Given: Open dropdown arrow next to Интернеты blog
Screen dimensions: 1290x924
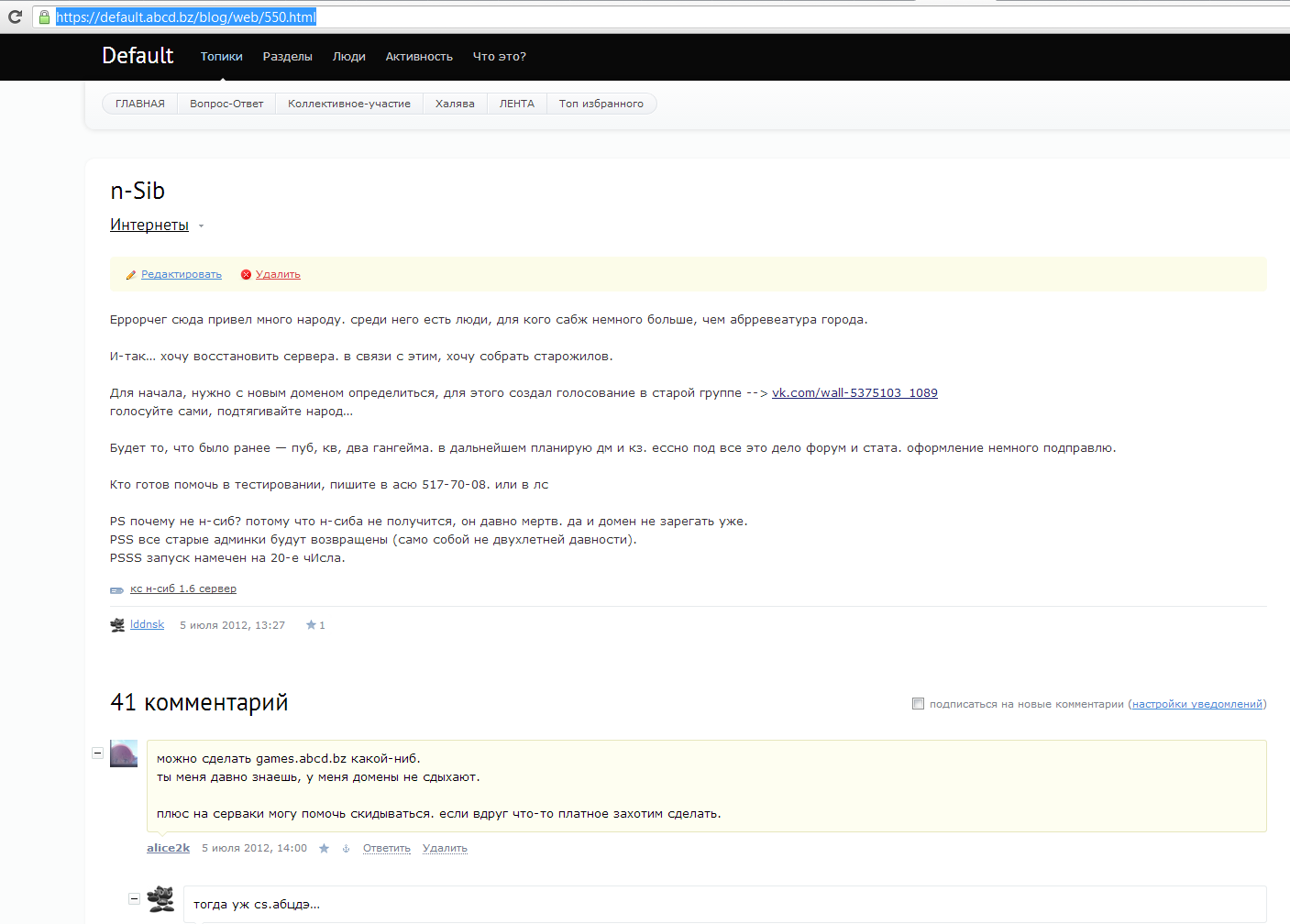Looking at the screenshot, I should click(x=202, y=226).
